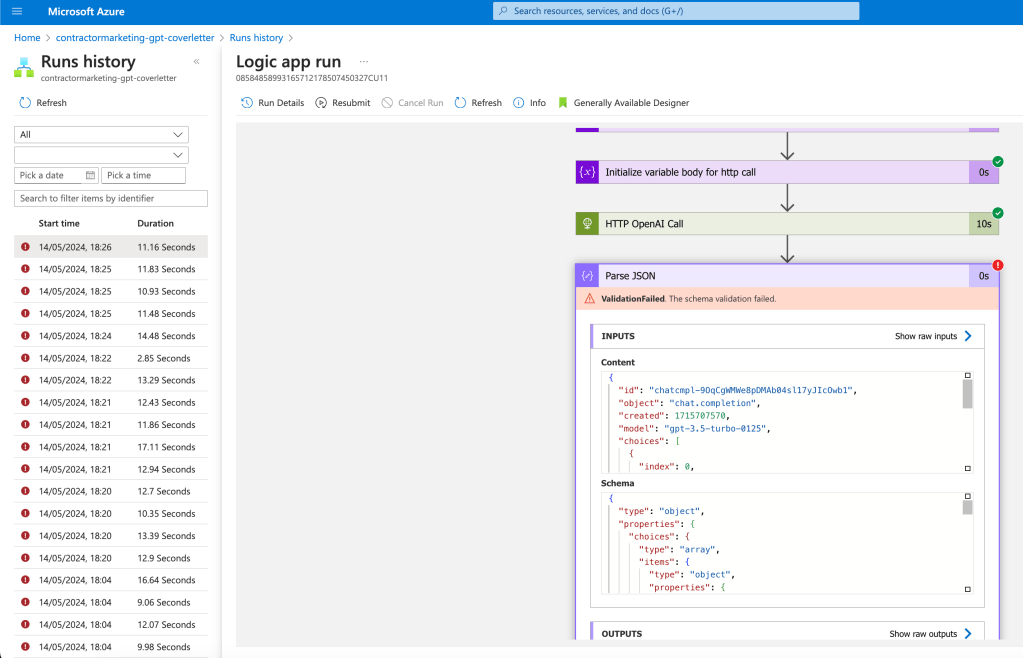This screenshot has height=658, width=1023.
Task: Collapse the Runs history pane
Action: [x=196, y=61]
